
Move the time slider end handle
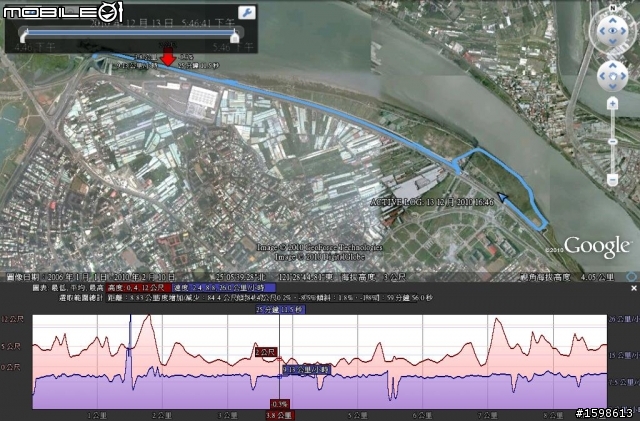pos(234,38)
